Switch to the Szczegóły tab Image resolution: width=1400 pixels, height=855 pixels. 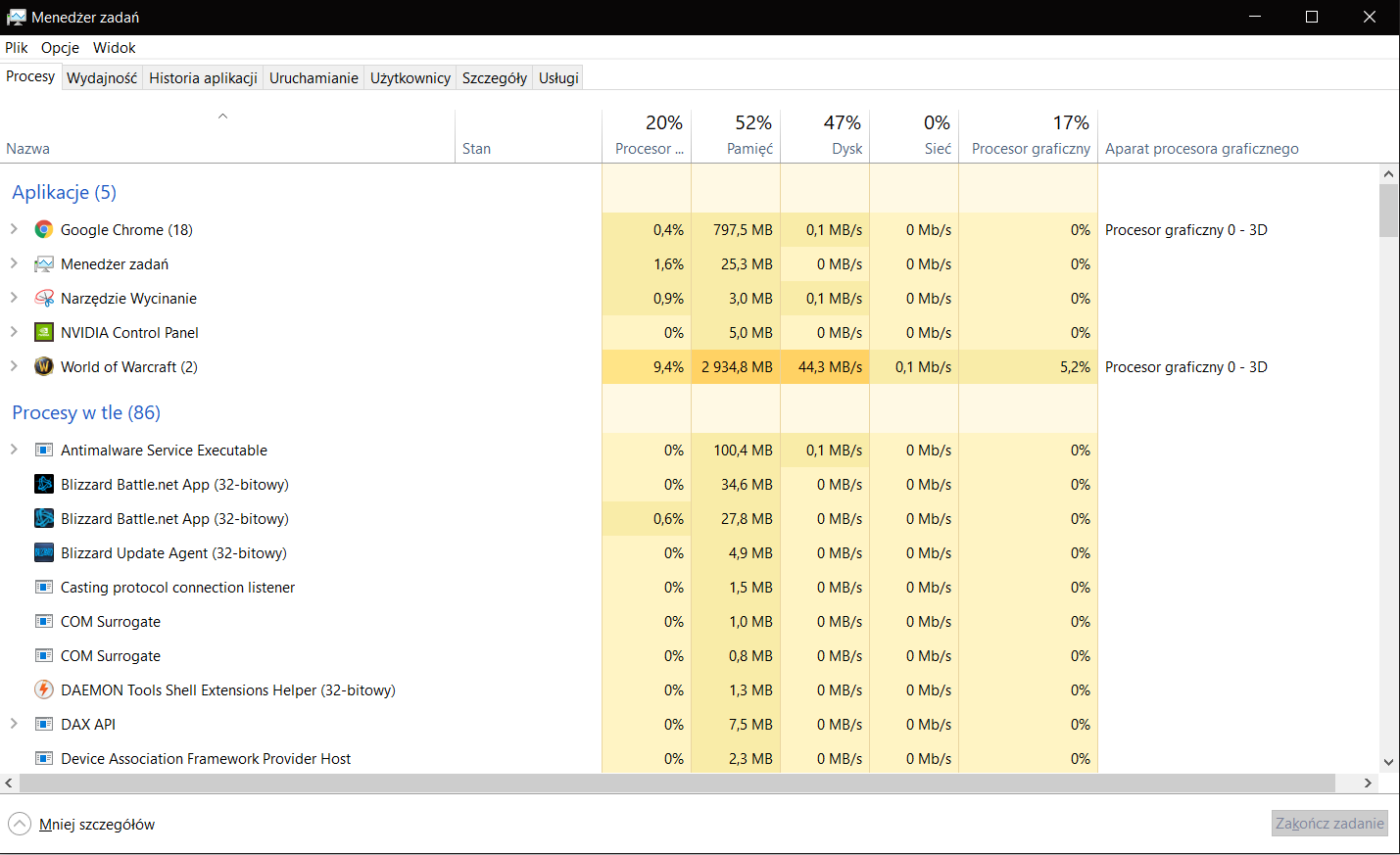click(495, 77)
